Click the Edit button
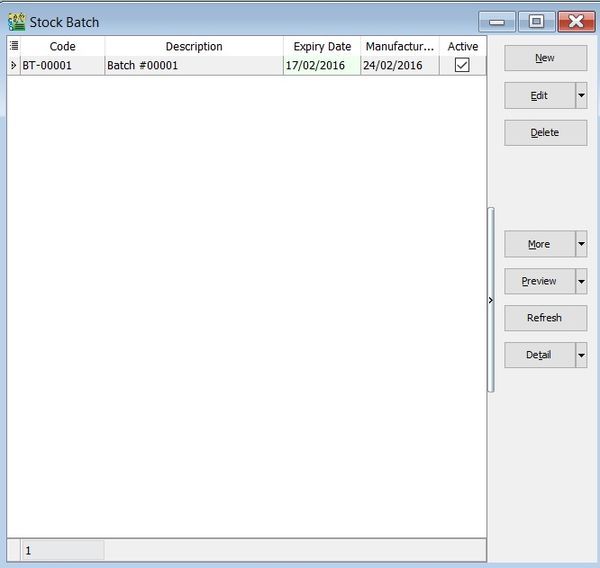 [539, 96]
